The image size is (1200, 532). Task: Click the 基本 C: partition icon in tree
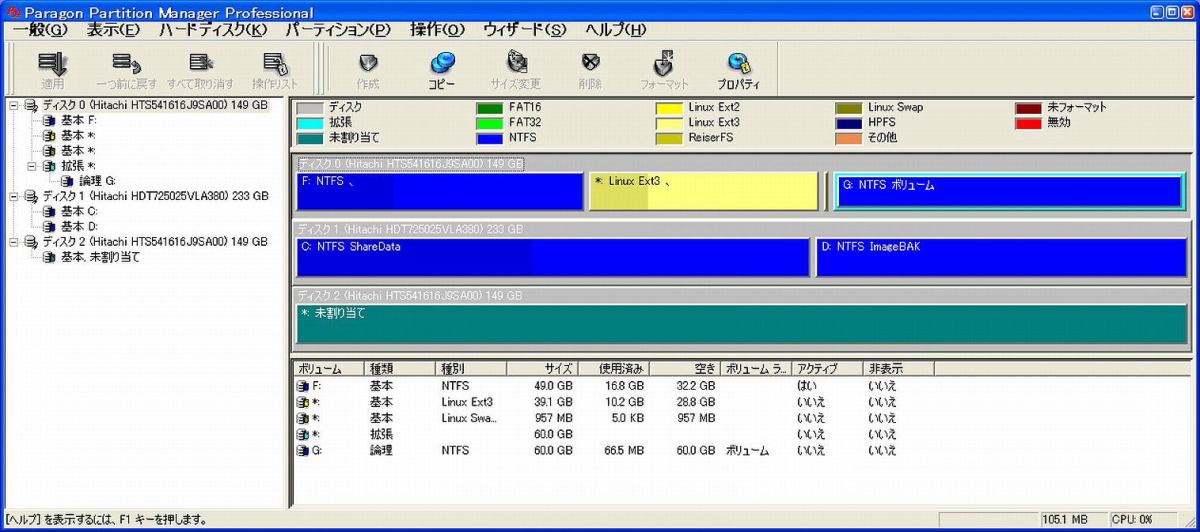click(49, 211)
